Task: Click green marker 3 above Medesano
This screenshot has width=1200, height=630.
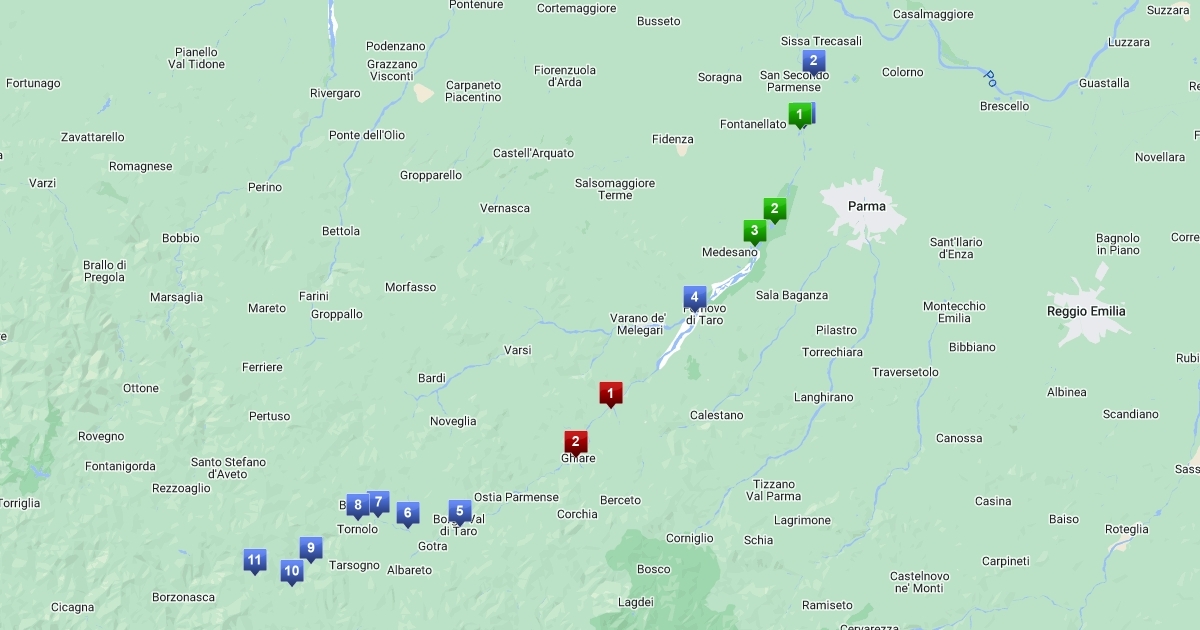Action: pos(754,231)
